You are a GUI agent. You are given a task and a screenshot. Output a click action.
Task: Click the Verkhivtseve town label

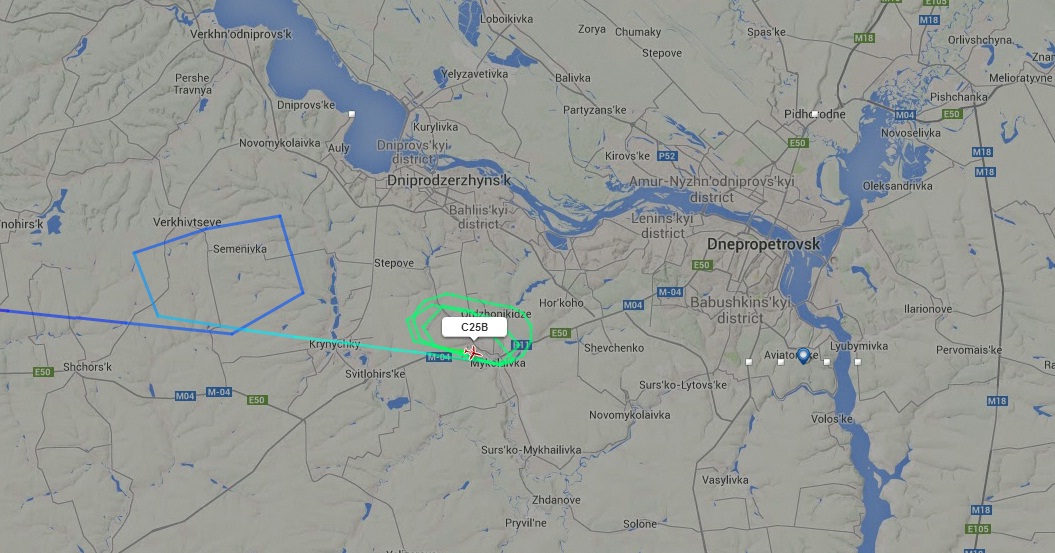coord(187,222)
